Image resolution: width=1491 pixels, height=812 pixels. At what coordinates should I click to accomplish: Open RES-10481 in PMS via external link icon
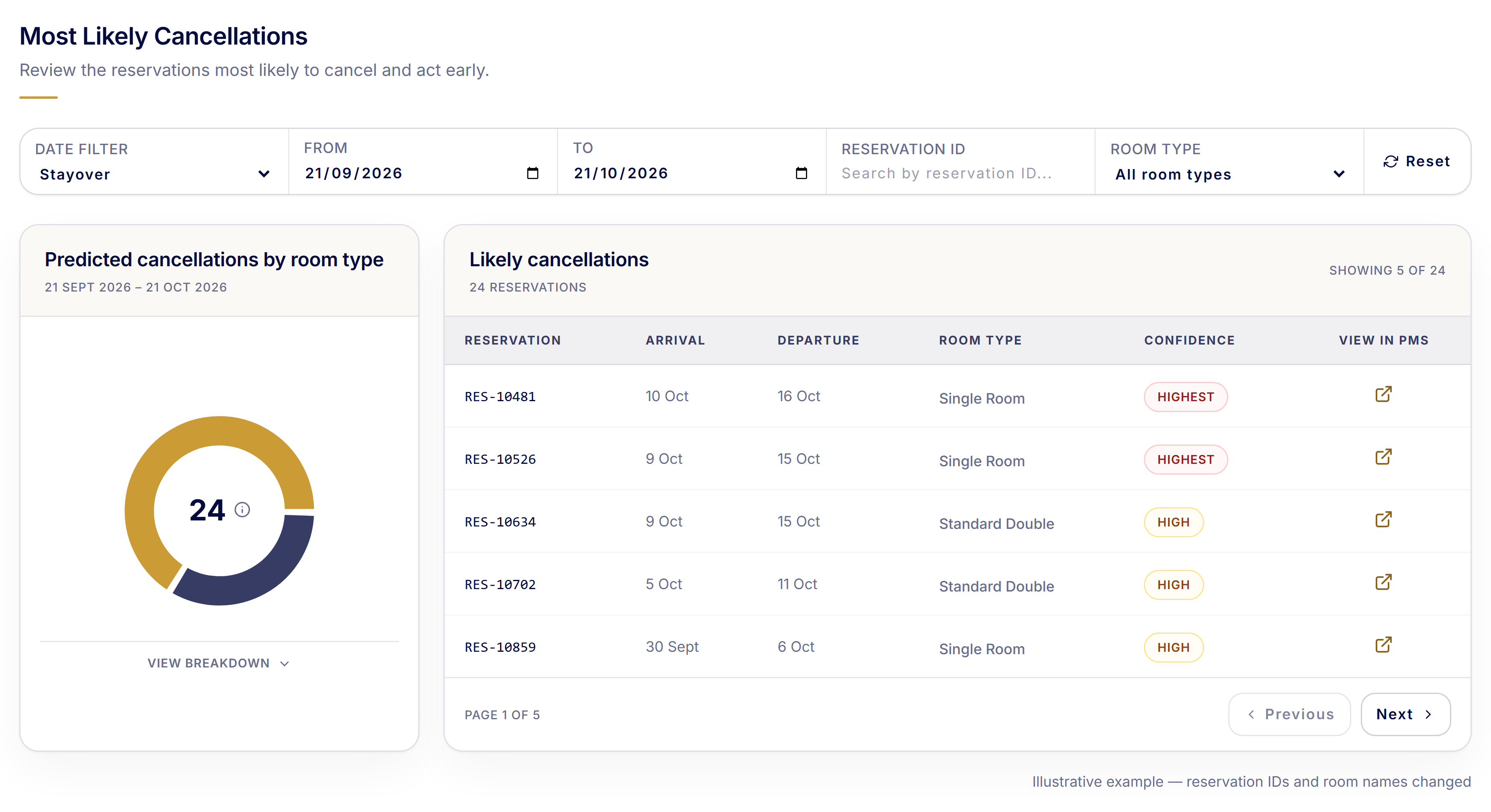coord(1383,394)
